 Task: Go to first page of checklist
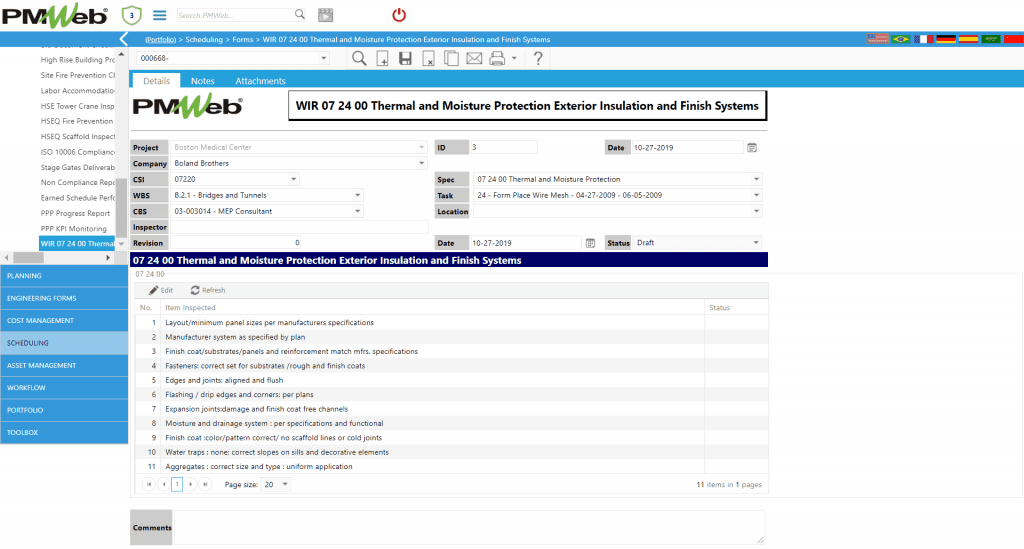point(149,484)
